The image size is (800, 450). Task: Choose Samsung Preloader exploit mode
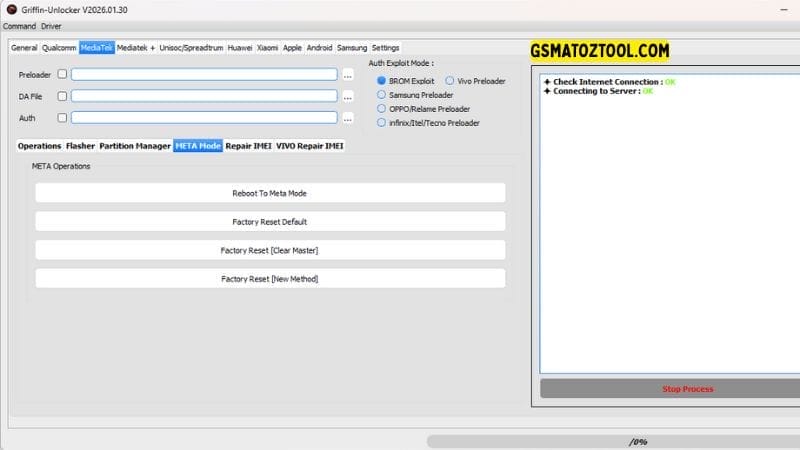381,94
